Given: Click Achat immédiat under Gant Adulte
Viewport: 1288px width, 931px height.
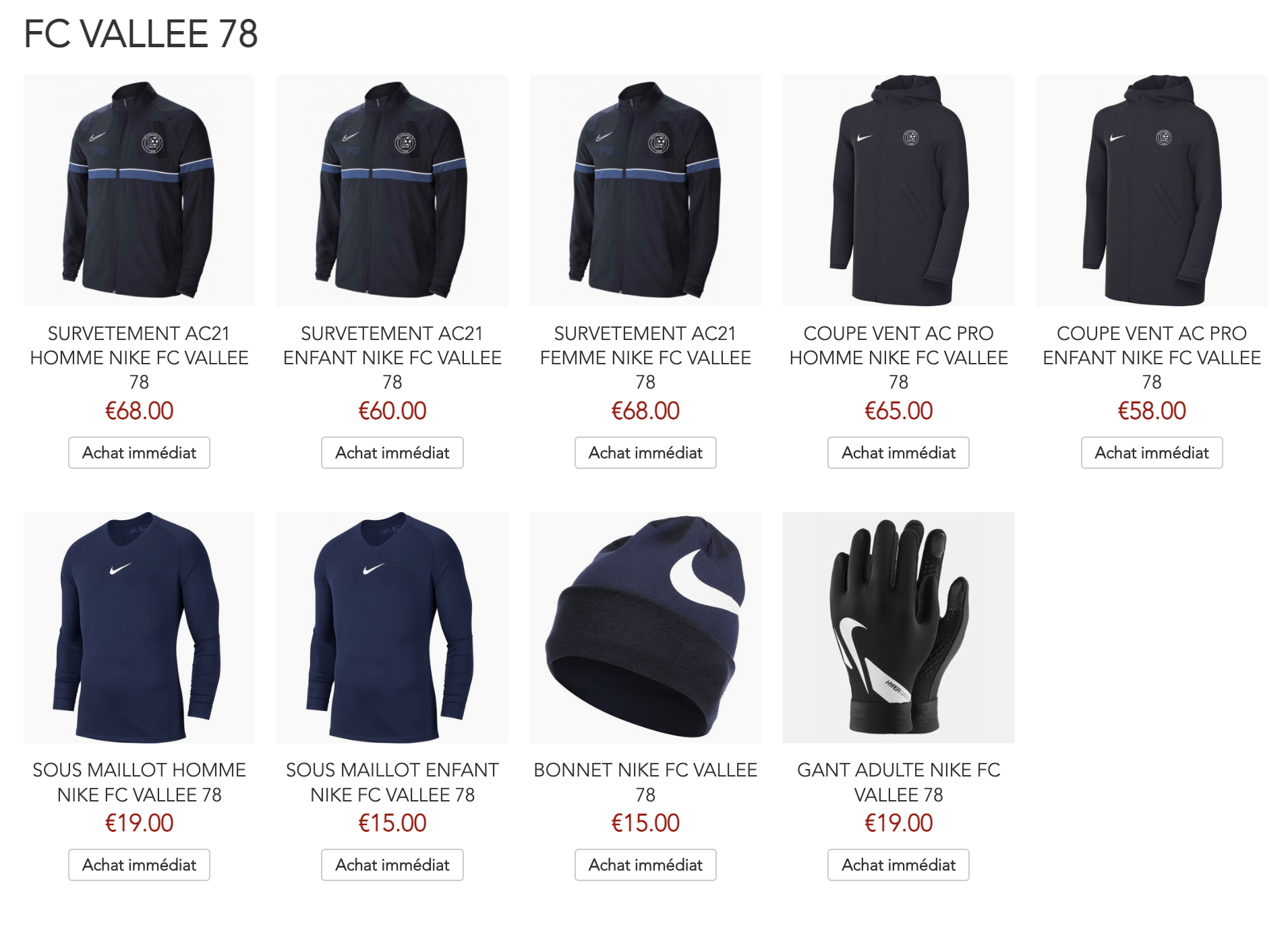Looking at the screenshot, I should [898, 865].
